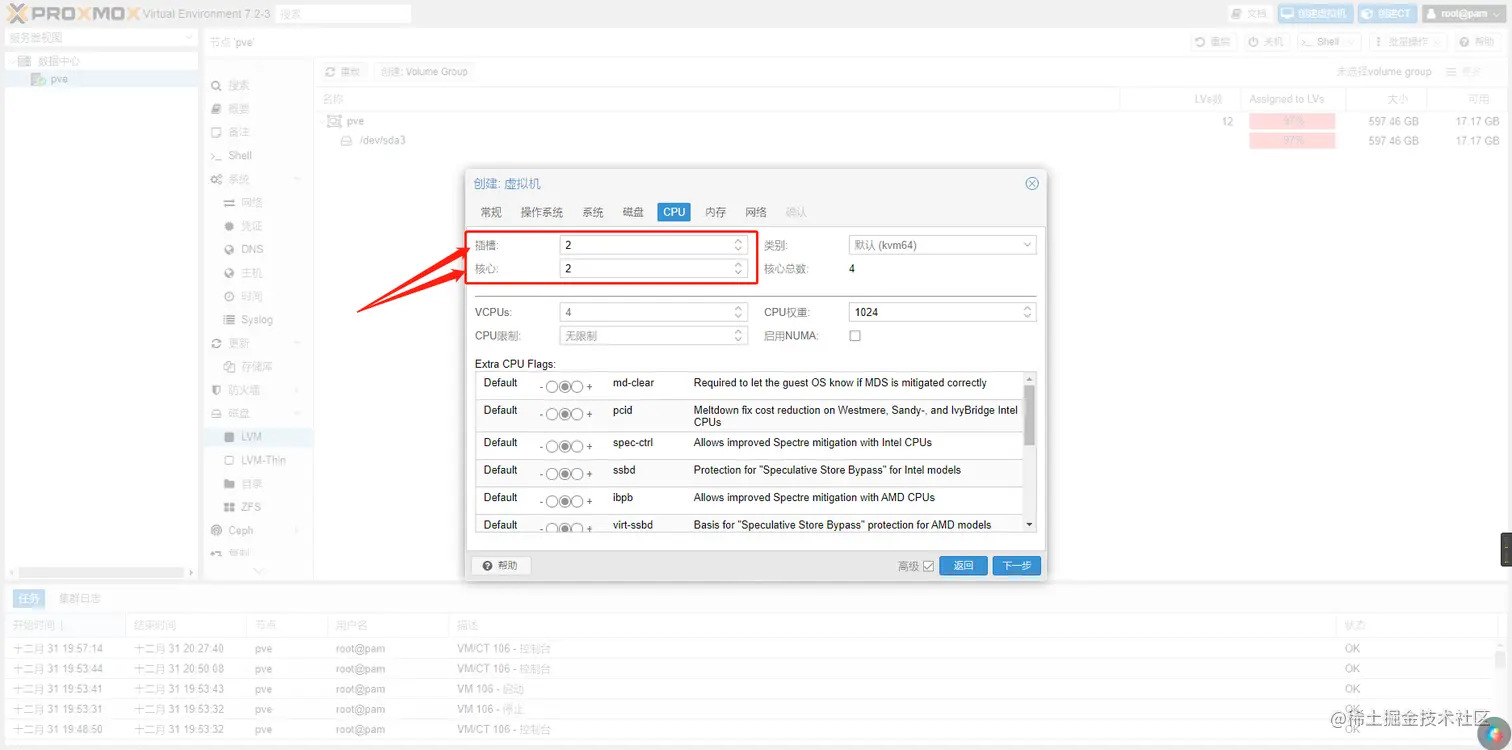Click the 下一步 next button
This screenshot has width=1512, height=750.
point(1016,566)
